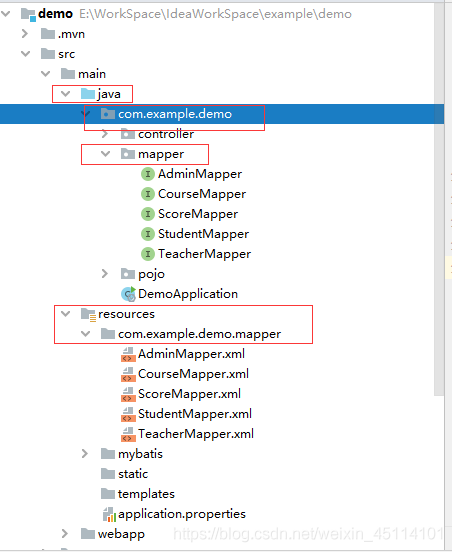Click the blue java source folder icon

point(88,94)
